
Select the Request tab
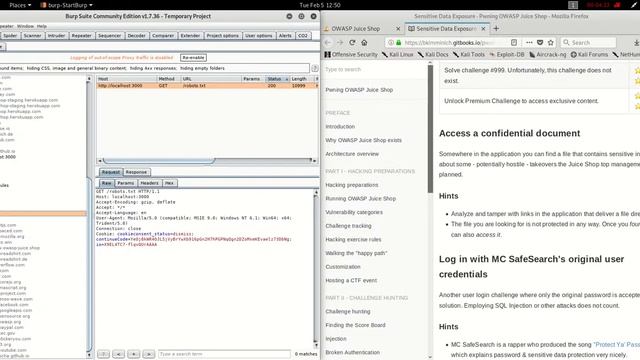(x=111, y=172)
